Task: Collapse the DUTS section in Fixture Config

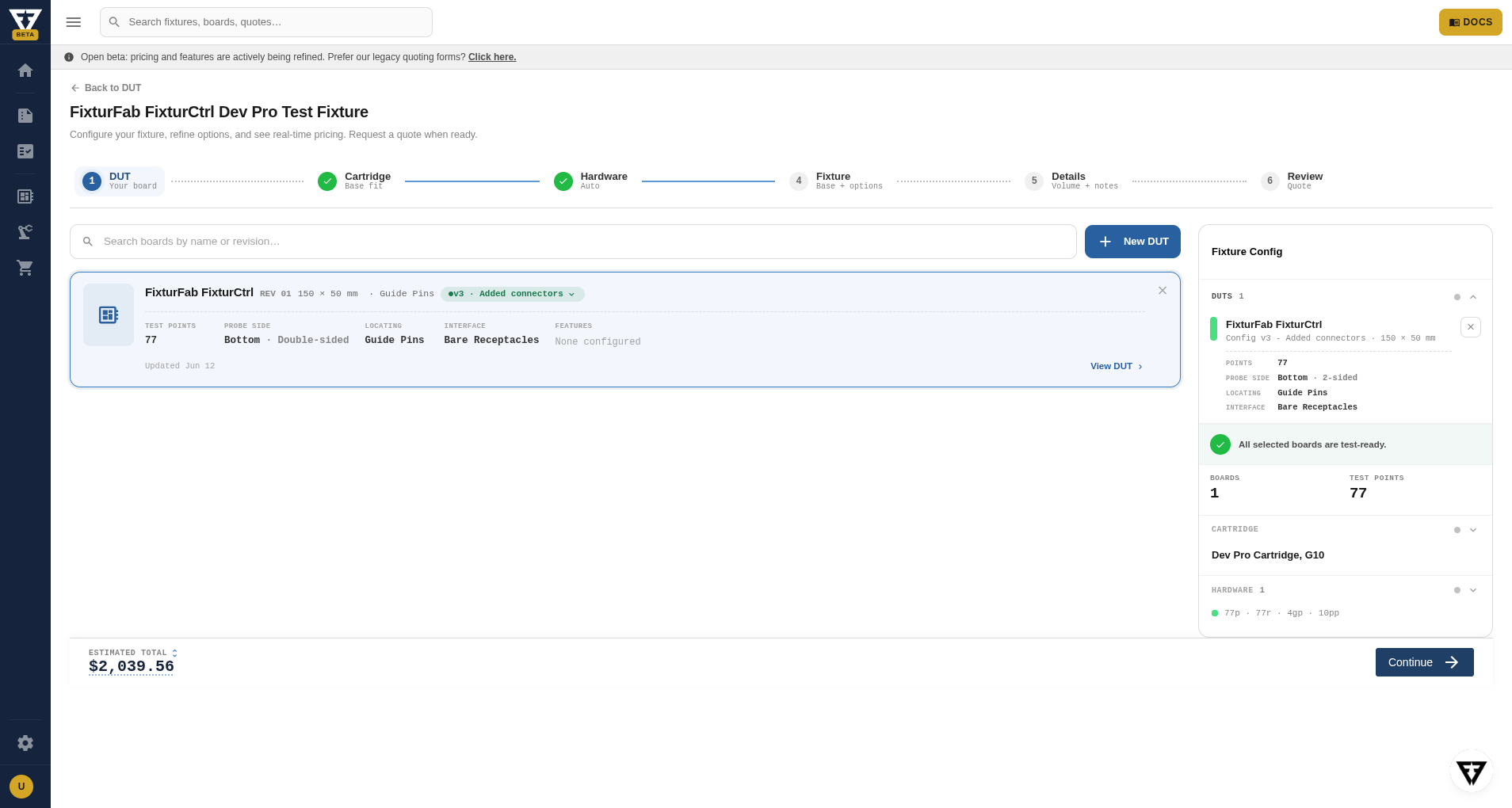Action: [1473, 297]
